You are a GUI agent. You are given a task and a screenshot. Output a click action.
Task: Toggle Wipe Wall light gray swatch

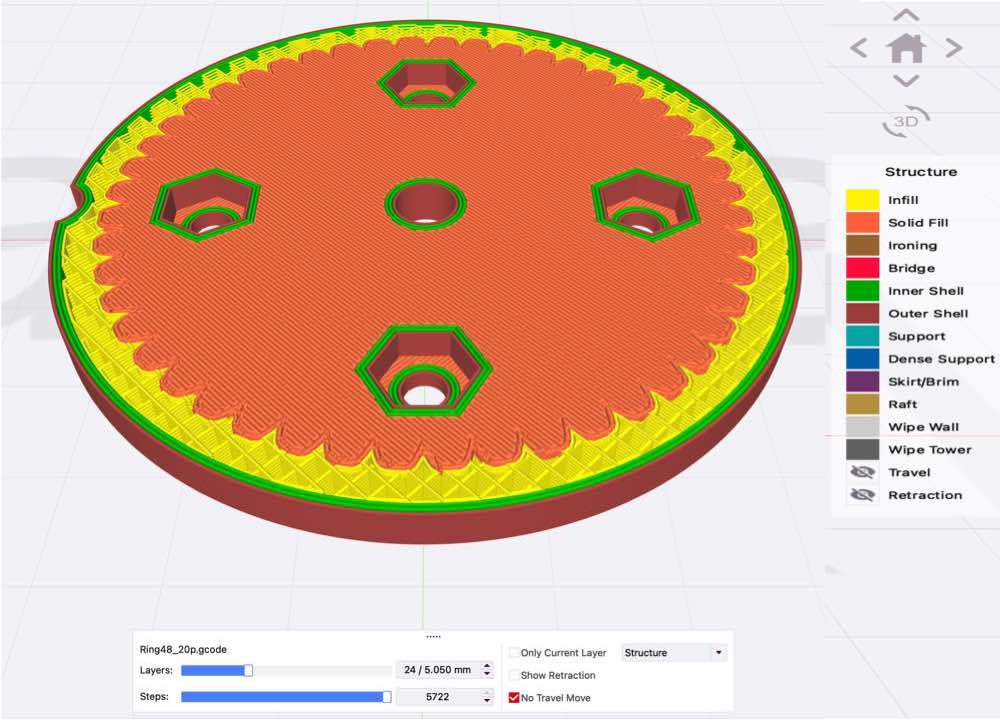862,427
